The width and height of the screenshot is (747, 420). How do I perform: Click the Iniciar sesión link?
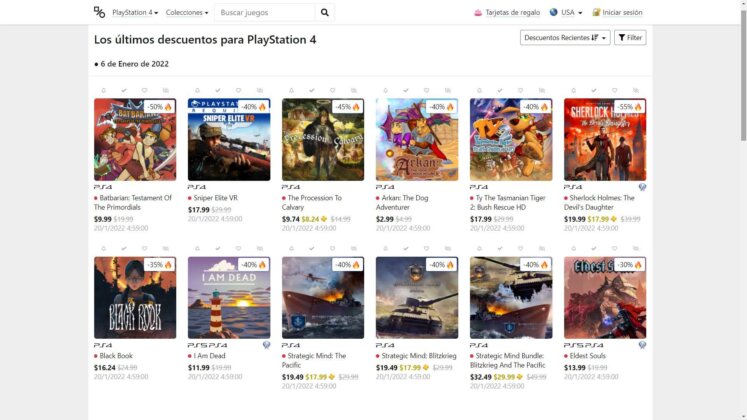pyautogui.click(x=617, y=12)
